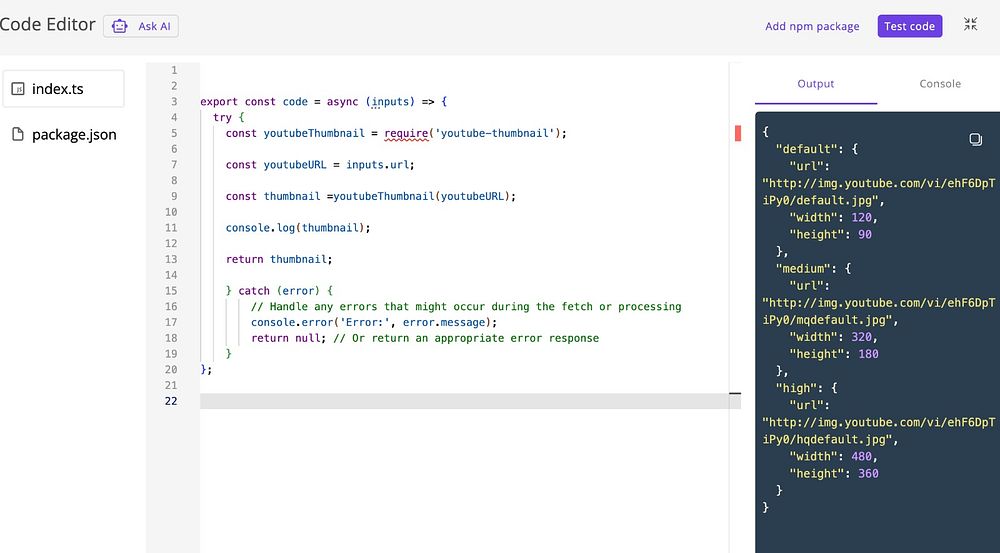Click line number 15 in the gutter
Screen dimensions: 1000x553
click(171, 291)
